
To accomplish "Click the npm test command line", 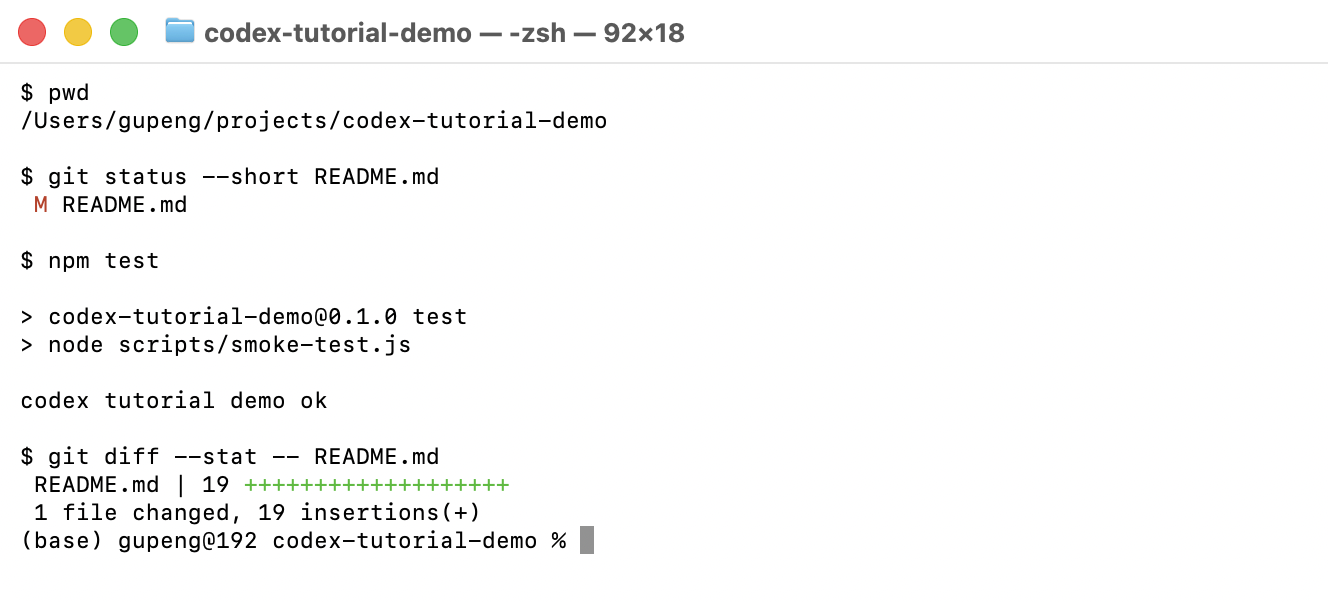I will (90, 261).
